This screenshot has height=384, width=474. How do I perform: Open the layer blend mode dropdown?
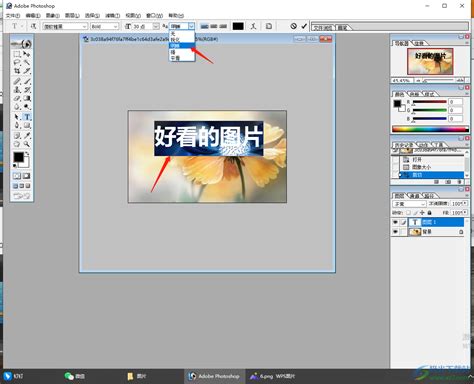(409, 203)
